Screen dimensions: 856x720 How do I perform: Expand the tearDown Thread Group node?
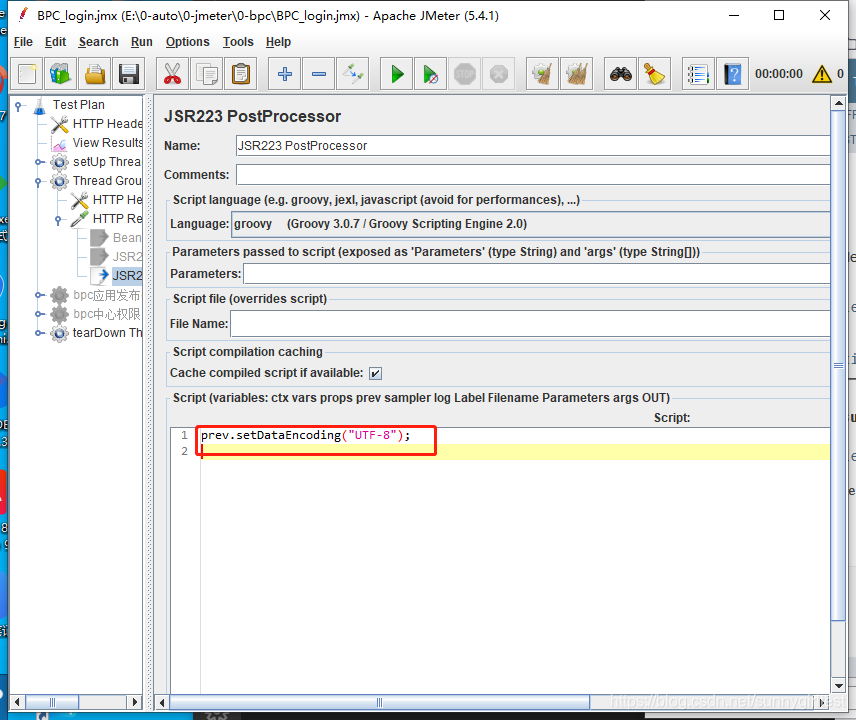(x=39, y=333)
